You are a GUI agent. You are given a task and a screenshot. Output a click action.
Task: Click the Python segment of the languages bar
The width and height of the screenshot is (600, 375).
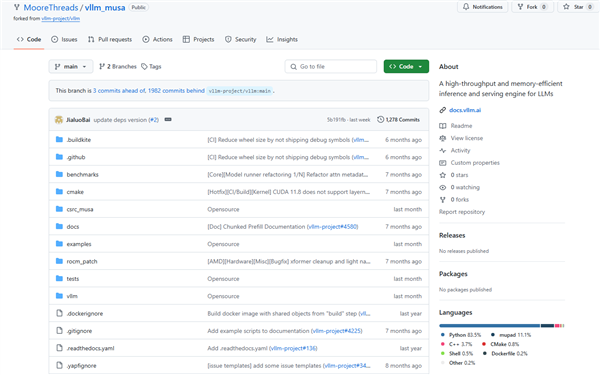(489, 326)
